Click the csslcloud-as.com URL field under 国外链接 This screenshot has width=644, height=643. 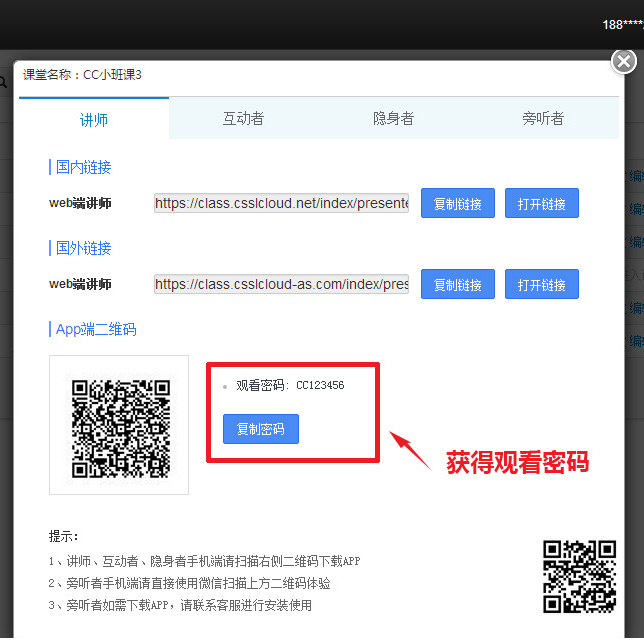(281, 284)
